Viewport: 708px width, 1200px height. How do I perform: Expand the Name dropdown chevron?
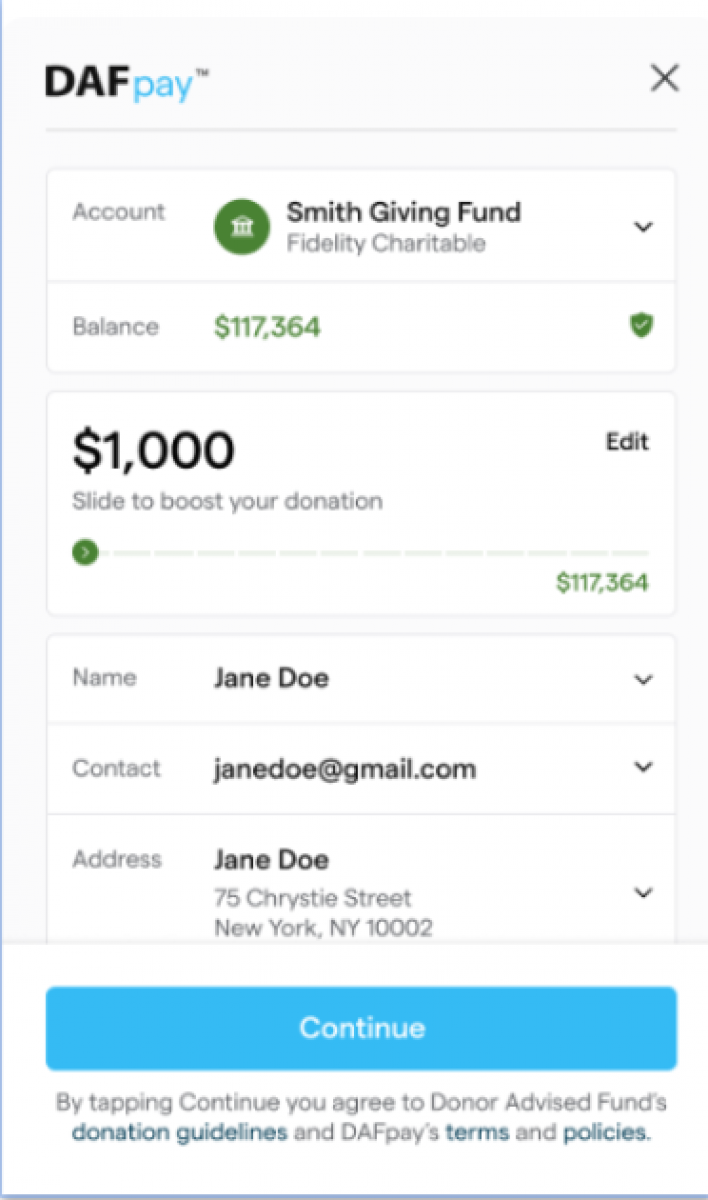point(643,680)
